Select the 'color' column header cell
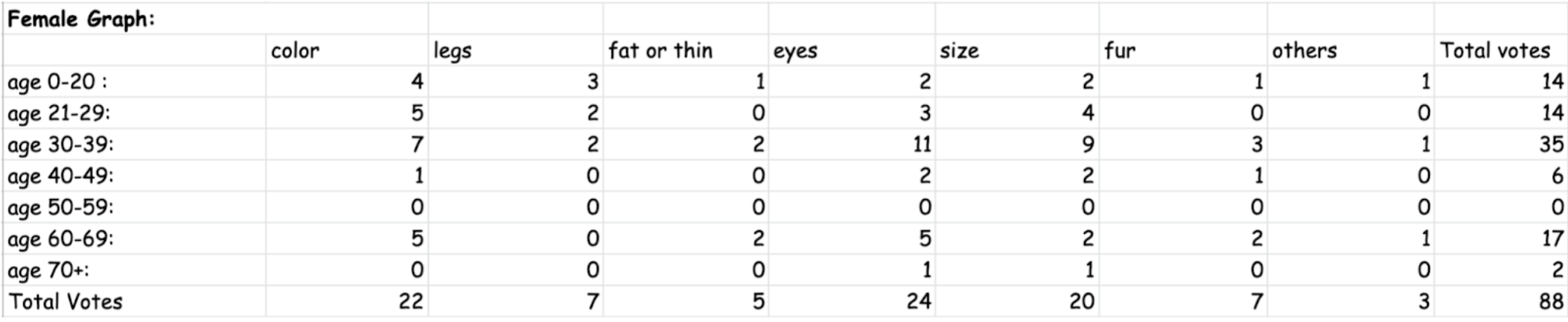 295,51
